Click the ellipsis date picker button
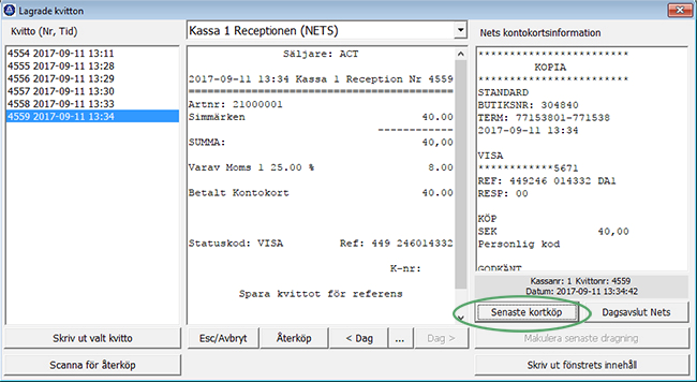697x382 pixels. coord(400,338)
